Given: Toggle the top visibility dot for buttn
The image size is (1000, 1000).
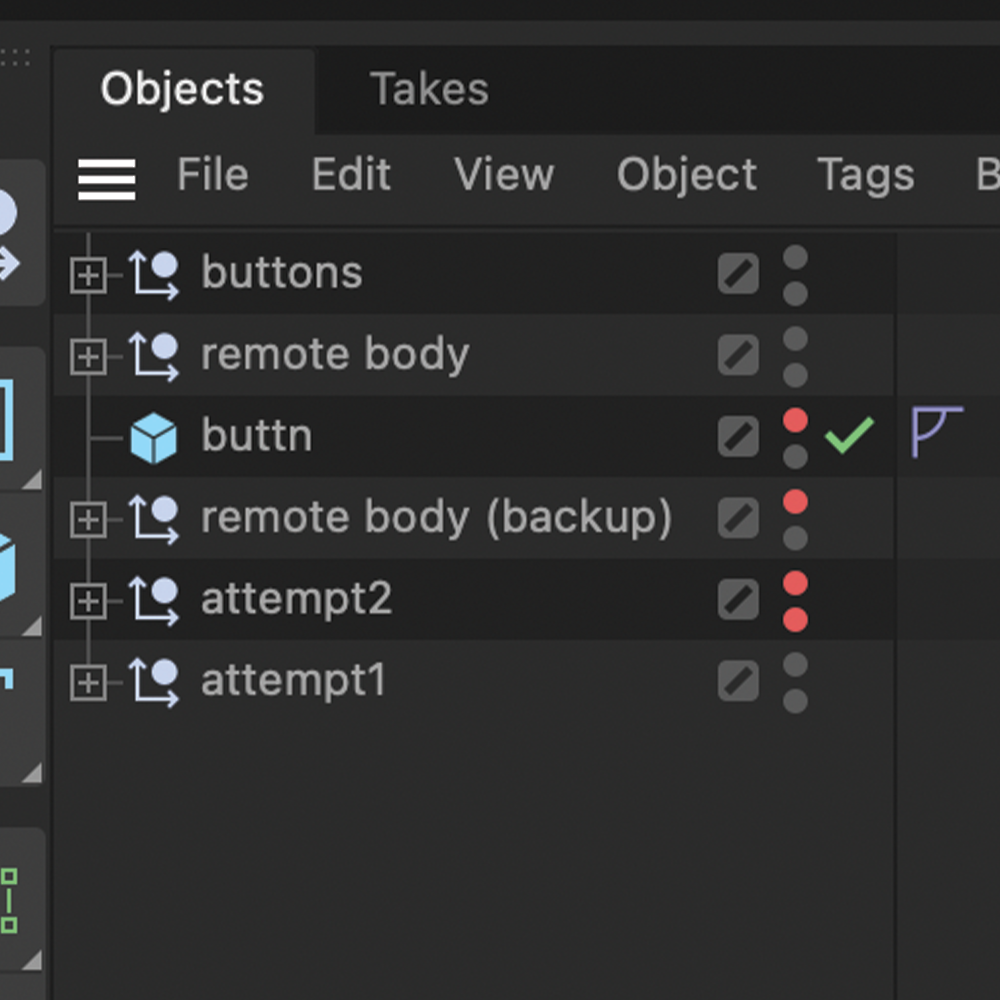Looking at the screenshot, I should point(795,421).
